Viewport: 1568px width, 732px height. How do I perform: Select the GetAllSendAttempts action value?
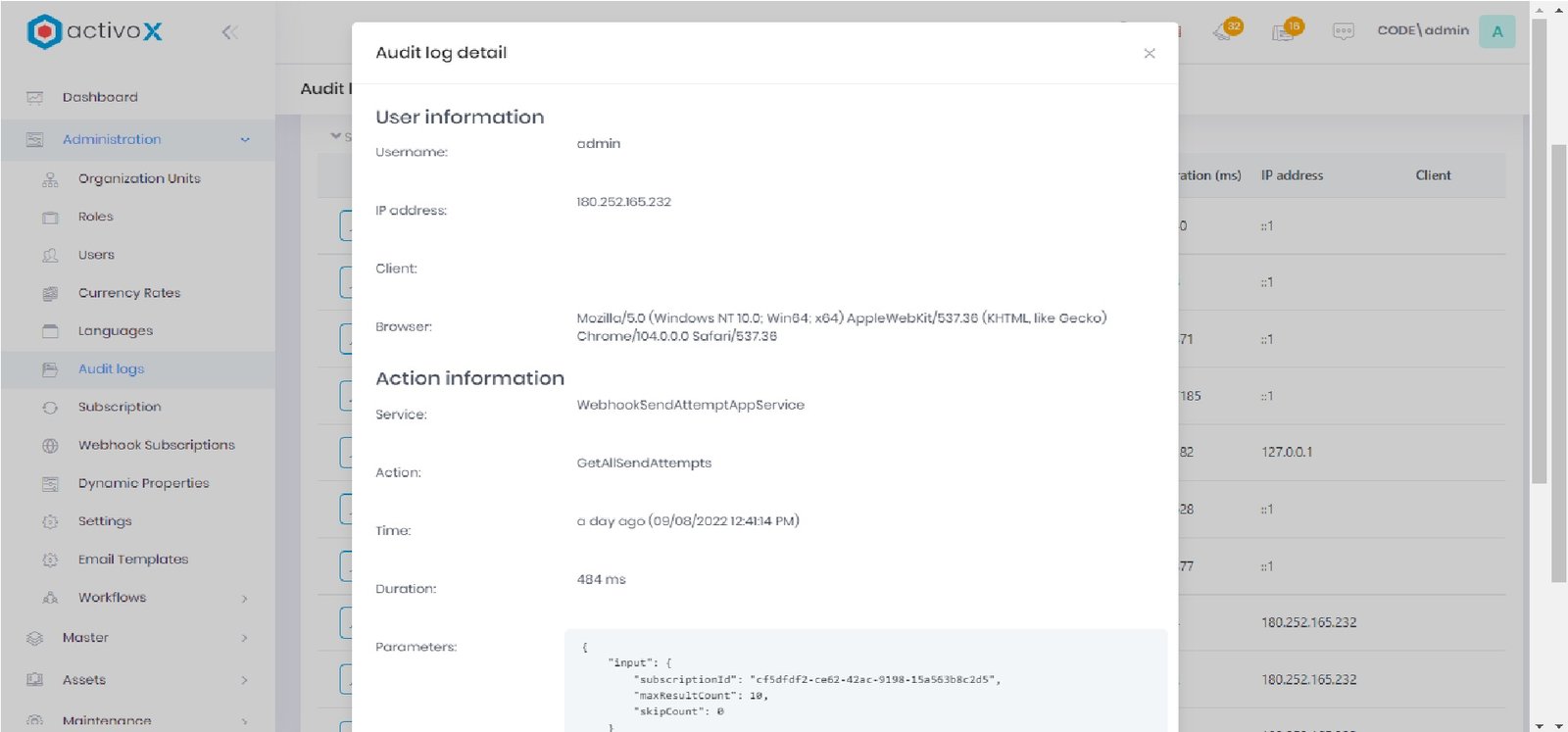(644, 463)
